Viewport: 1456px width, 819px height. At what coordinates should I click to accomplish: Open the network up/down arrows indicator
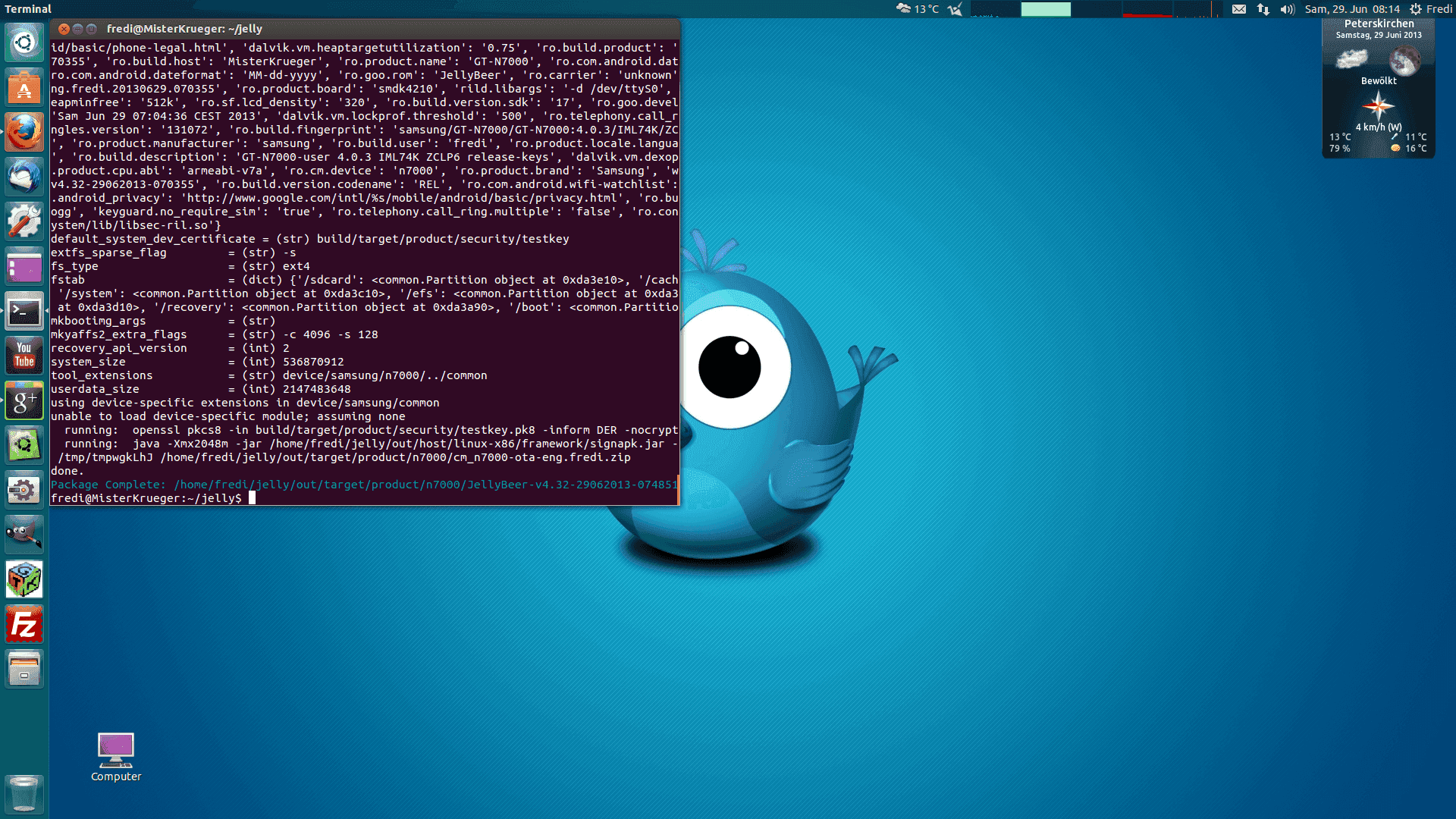[1263, 9]
